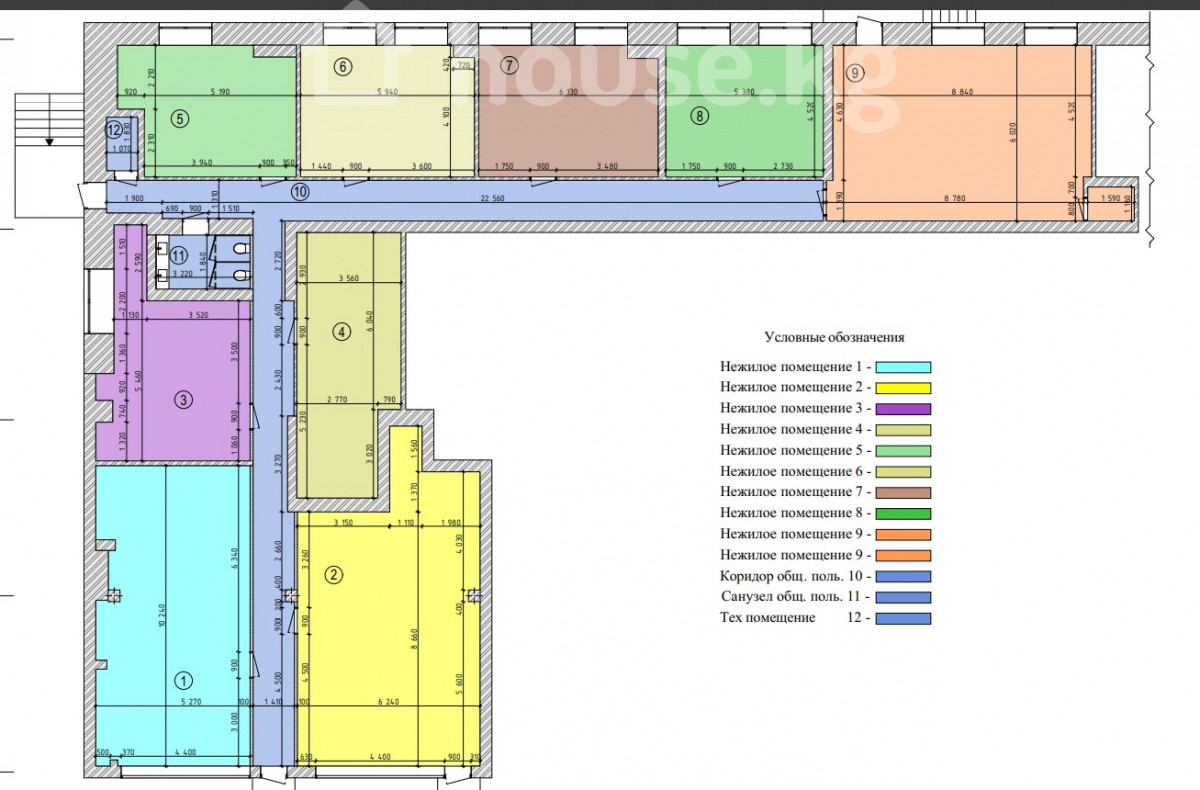
Task: Click the circled 5 marker in green room
Action: click(179, 119)
